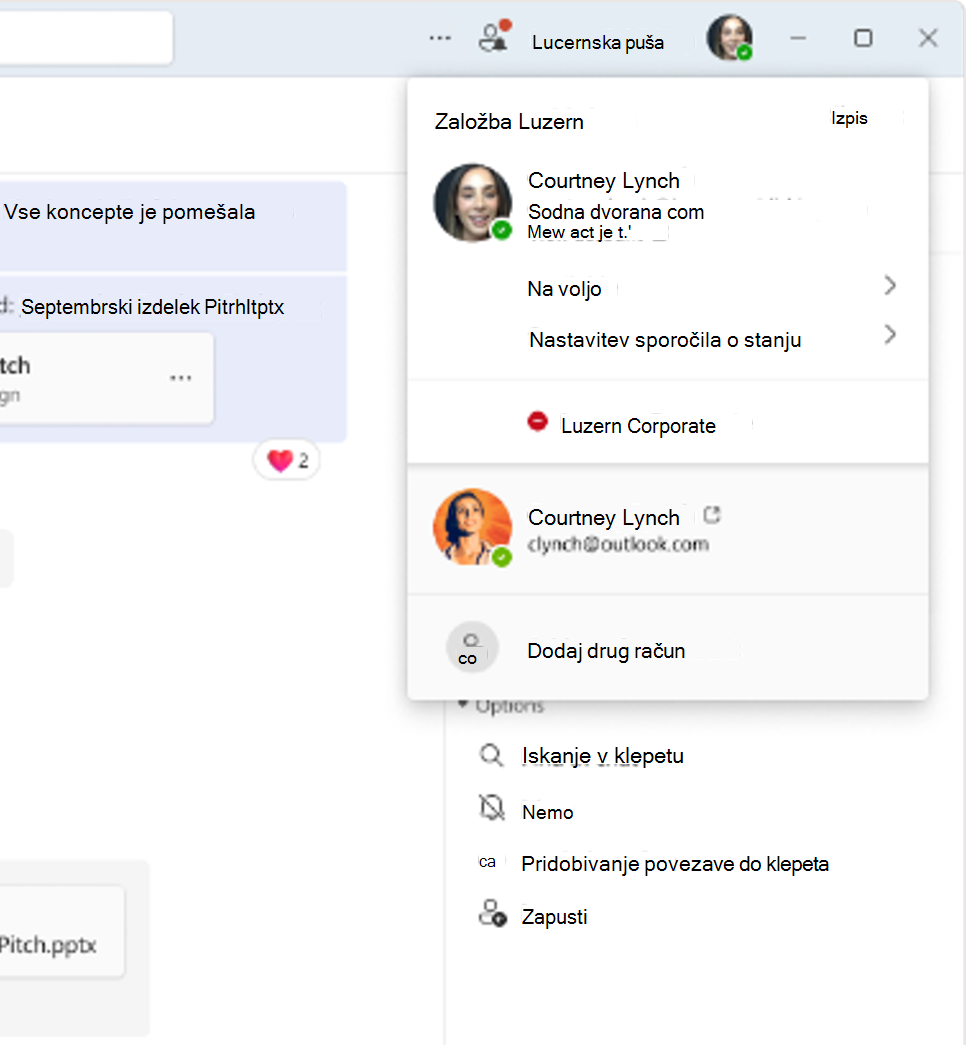Click the open-in-new-window icon beside Courtney Lynch

point(712,515)
